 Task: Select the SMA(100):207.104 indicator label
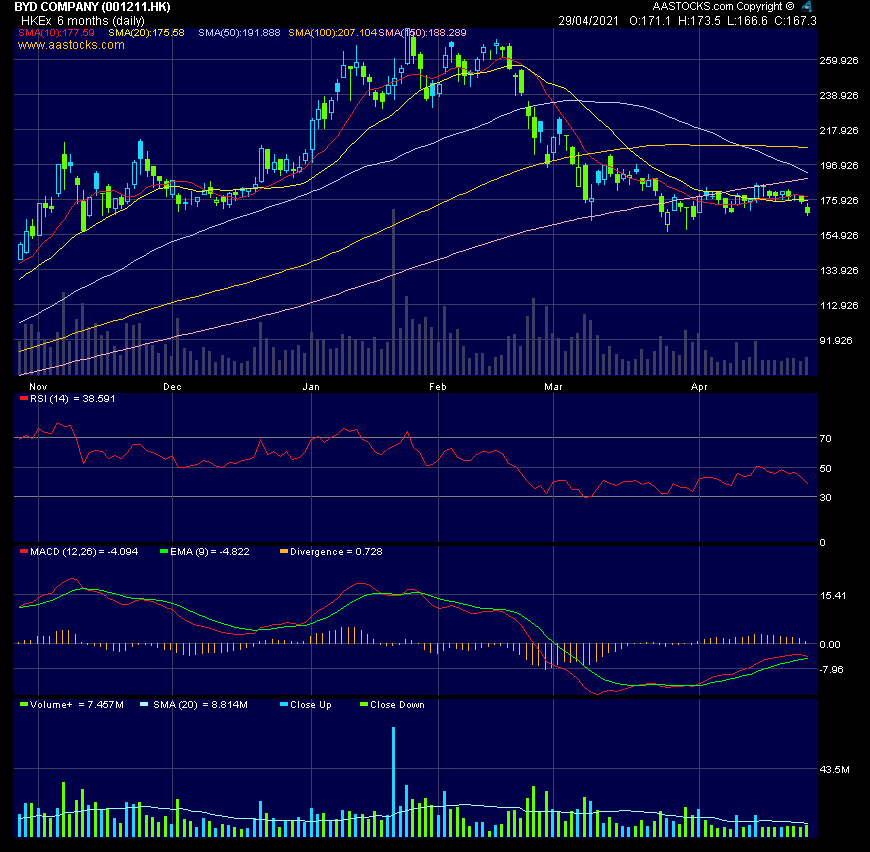[x=332, y=33]
